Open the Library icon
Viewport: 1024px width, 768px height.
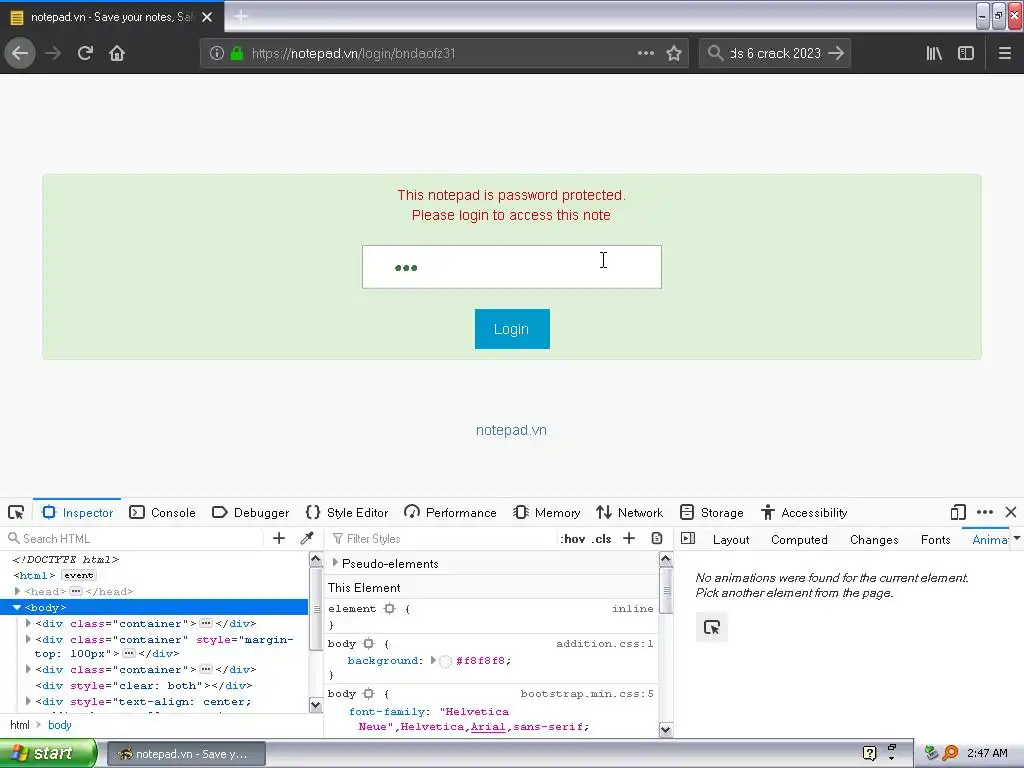point(934,53)
